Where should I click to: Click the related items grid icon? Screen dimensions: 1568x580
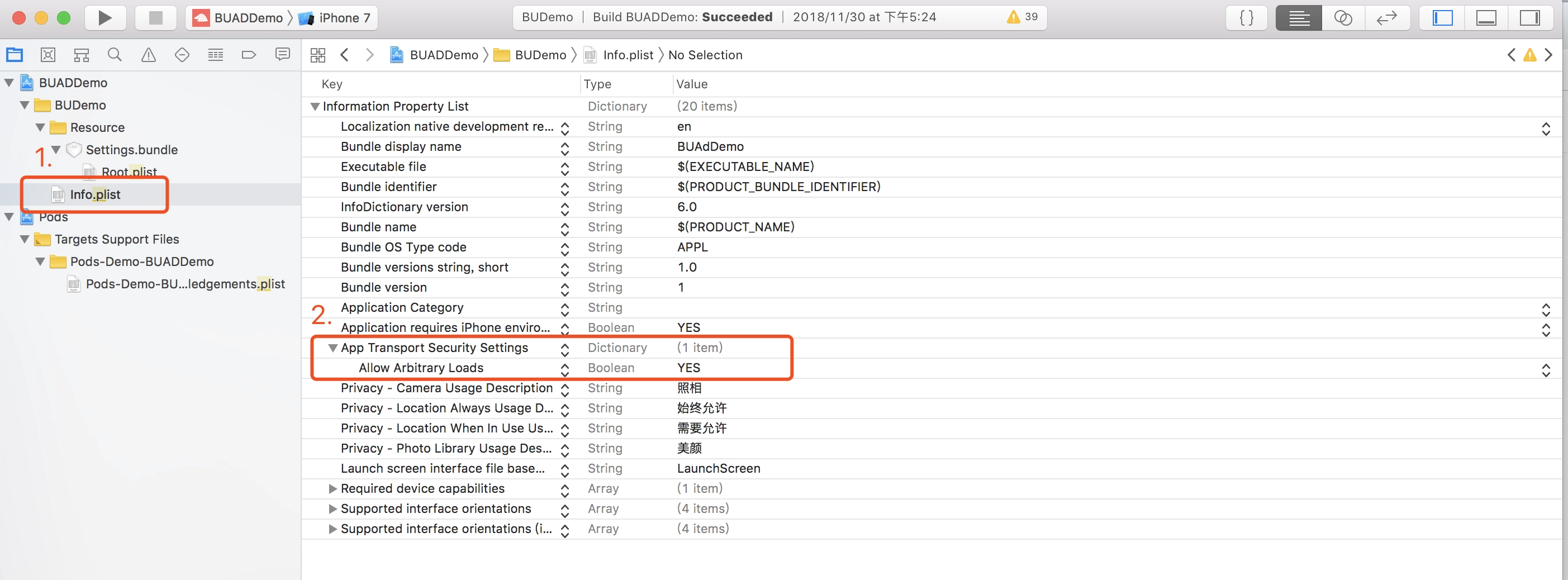click(x=318, y=55)
